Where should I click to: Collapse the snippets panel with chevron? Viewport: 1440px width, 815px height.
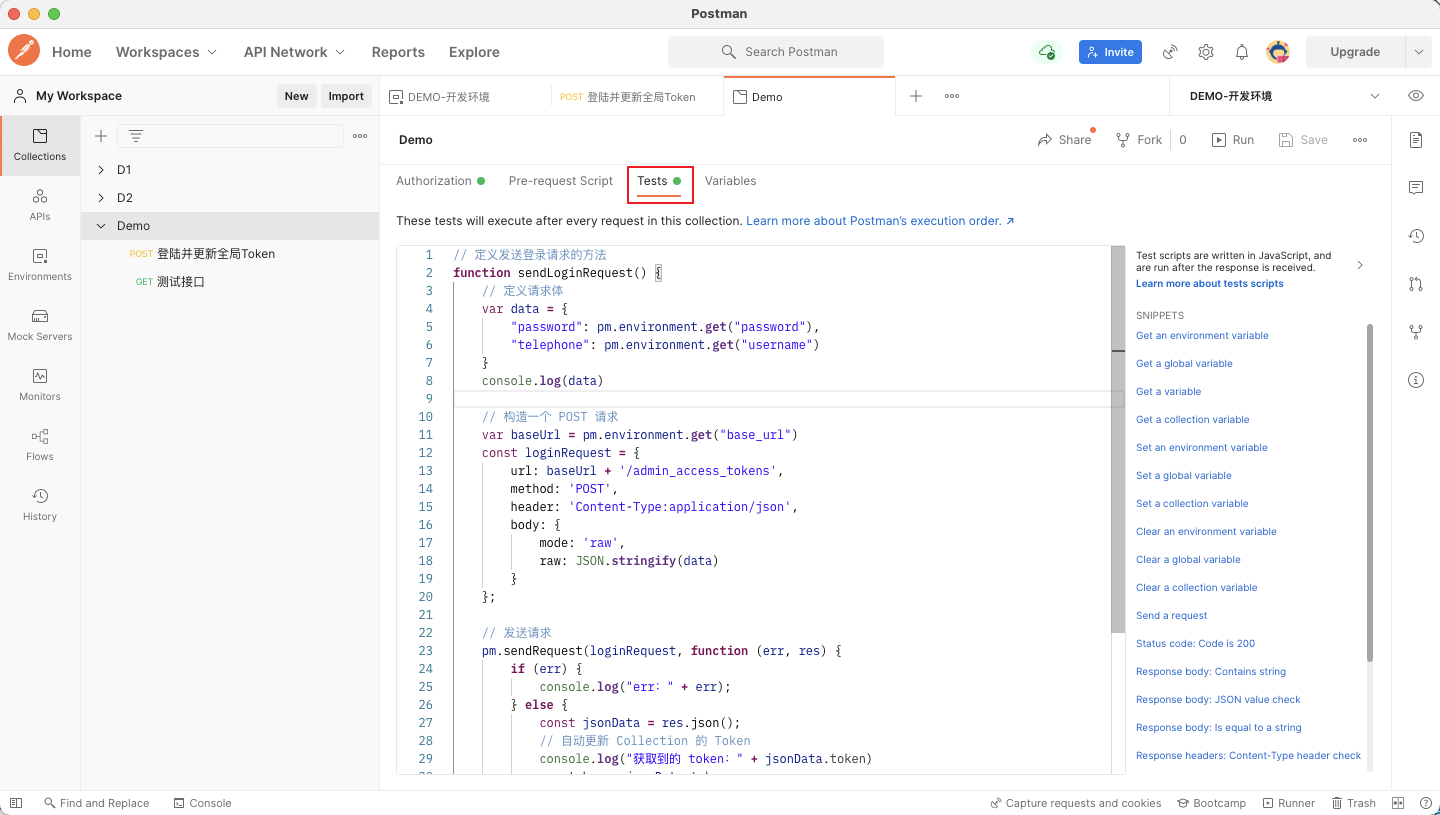tap(1359, 265)
